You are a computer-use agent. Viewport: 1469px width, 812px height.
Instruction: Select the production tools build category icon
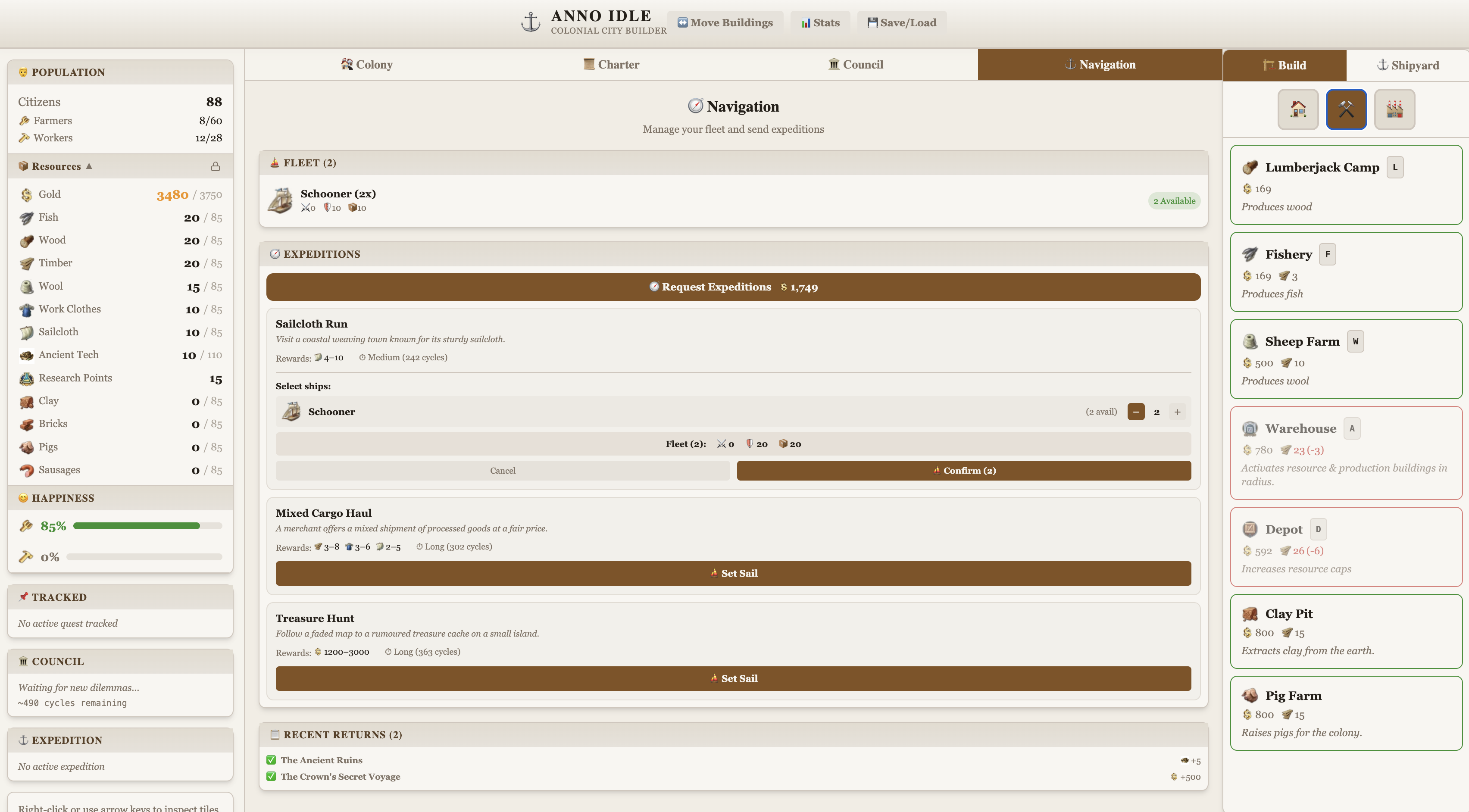point(1346,109)
